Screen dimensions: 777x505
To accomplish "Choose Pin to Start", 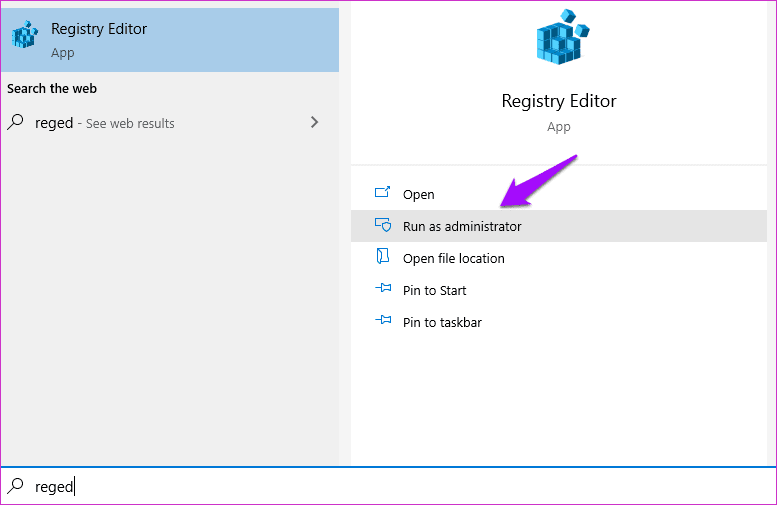I will pos(558,290).
